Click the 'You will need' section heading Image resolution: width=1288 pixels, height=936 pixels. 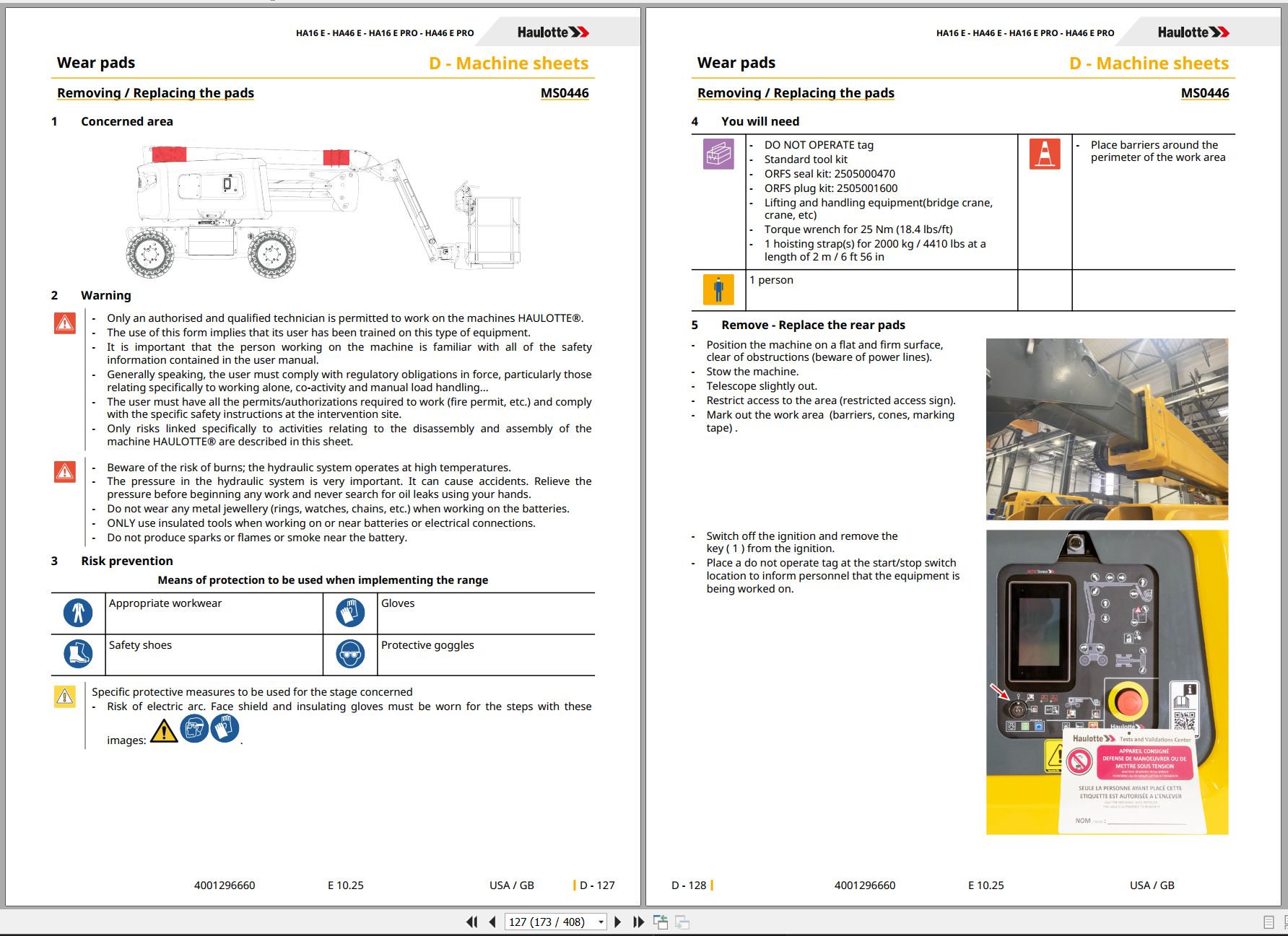[x=760, y=121]
